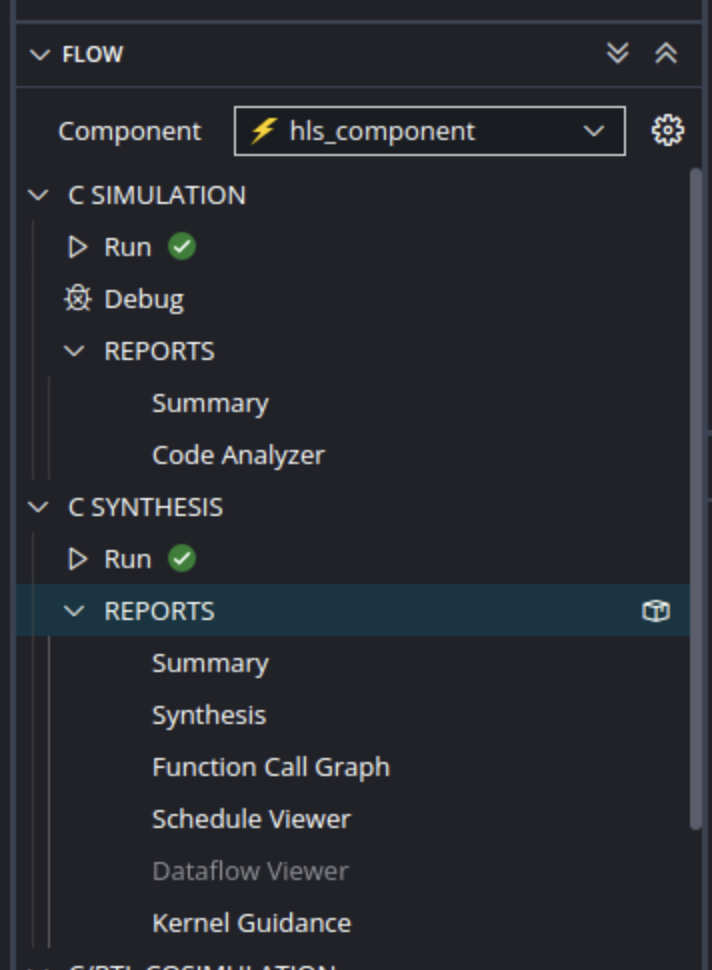Screen dimensions: 712x970
Task: Click the C Synthesis Run play icon
Action: (x=77, y=559)
